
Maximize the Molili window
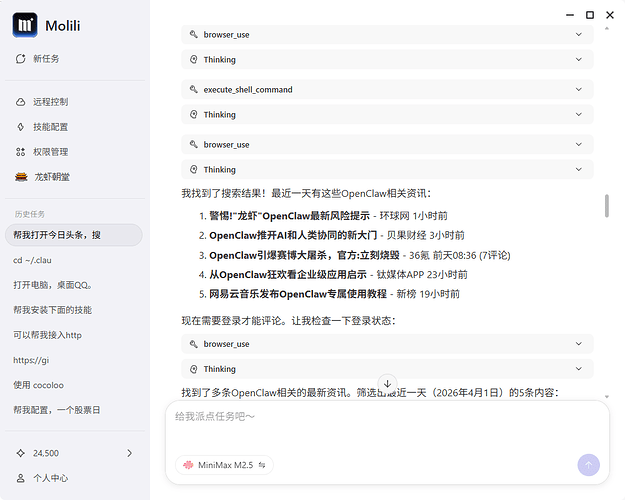(590, 15)
